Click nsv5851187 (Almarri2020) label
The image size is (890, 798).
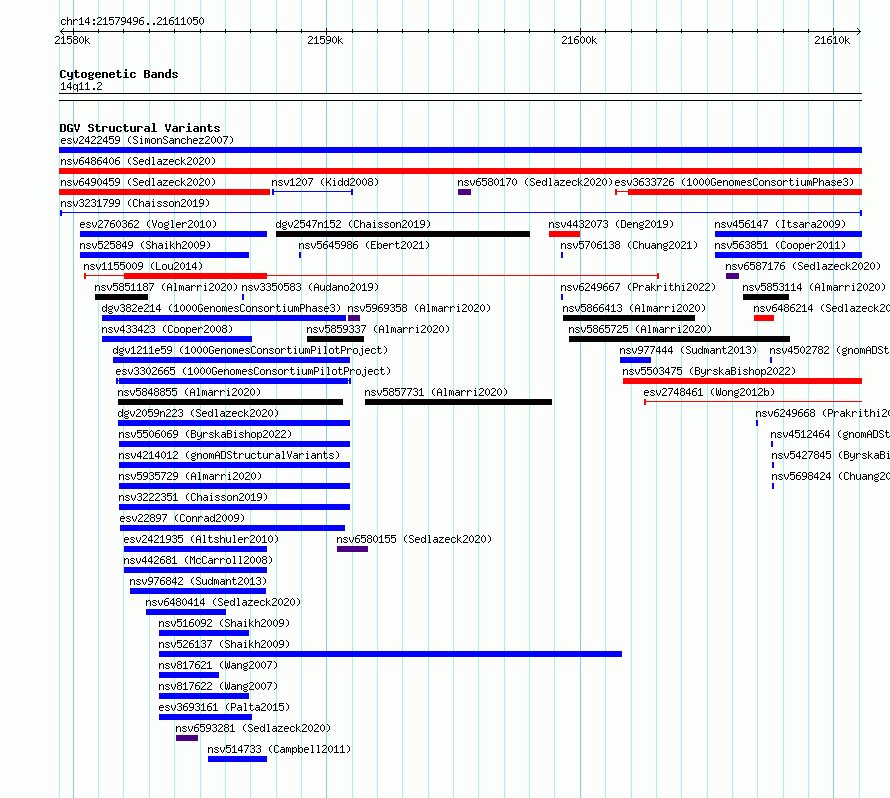pos(166,287)
